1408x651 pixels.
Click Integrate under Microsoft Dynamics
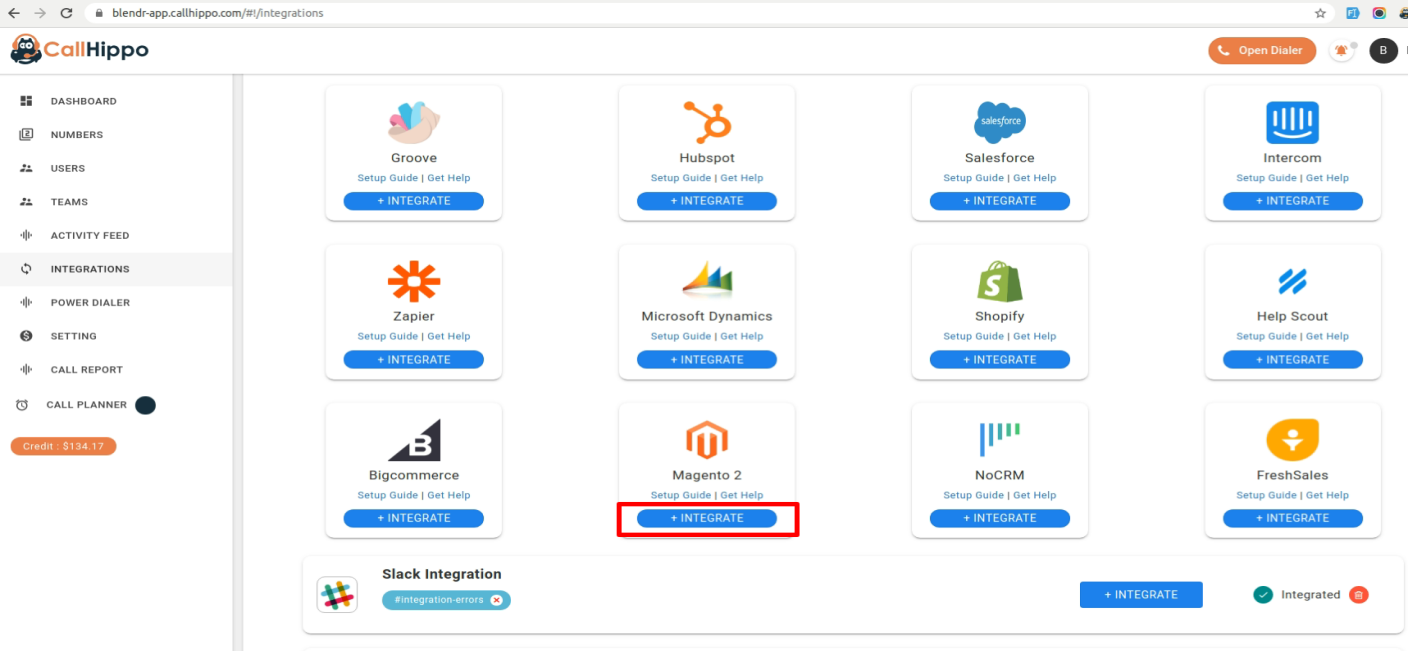point(707,360)
